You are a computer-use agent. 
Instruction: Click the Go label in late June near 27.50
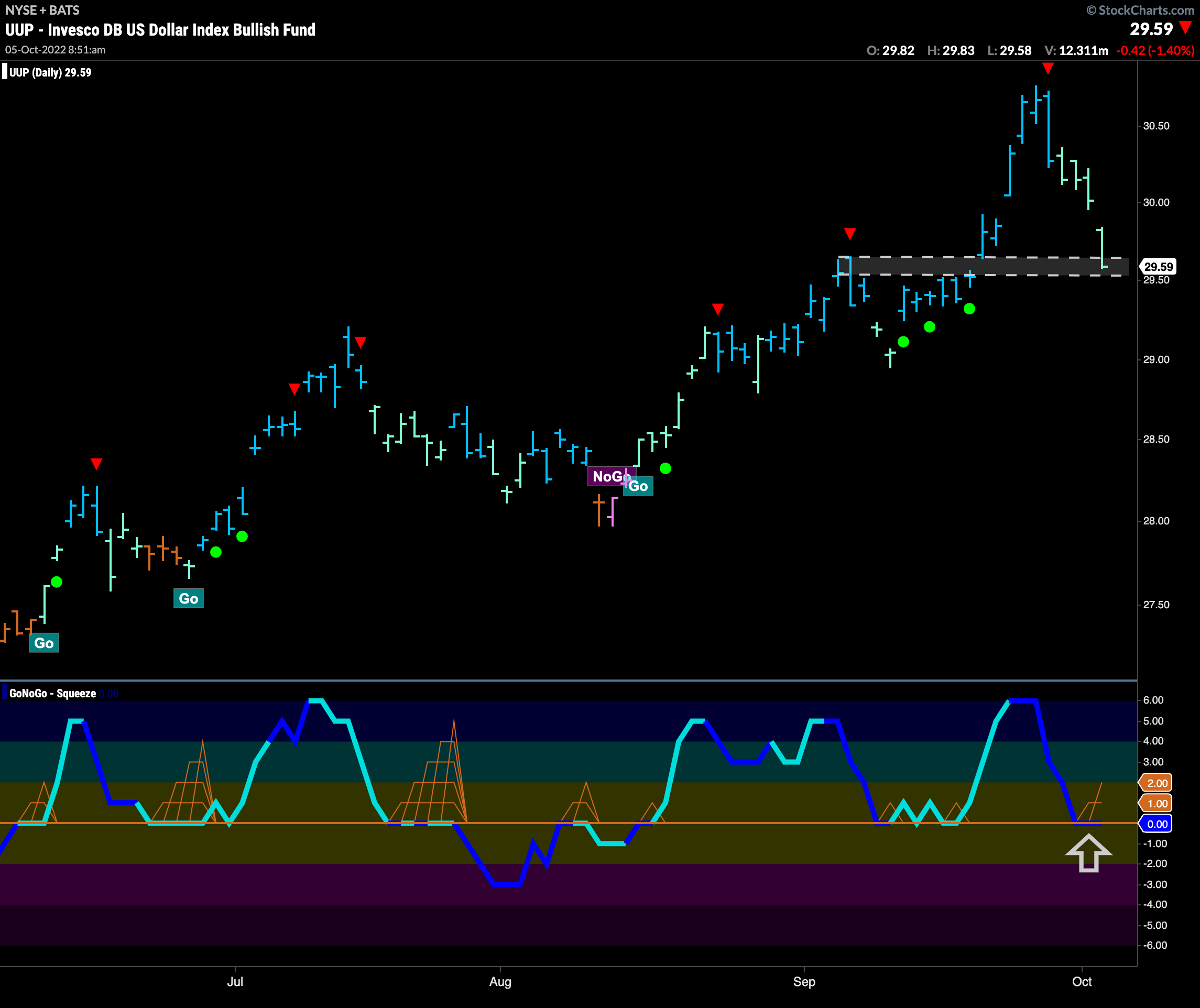[189, 598]
